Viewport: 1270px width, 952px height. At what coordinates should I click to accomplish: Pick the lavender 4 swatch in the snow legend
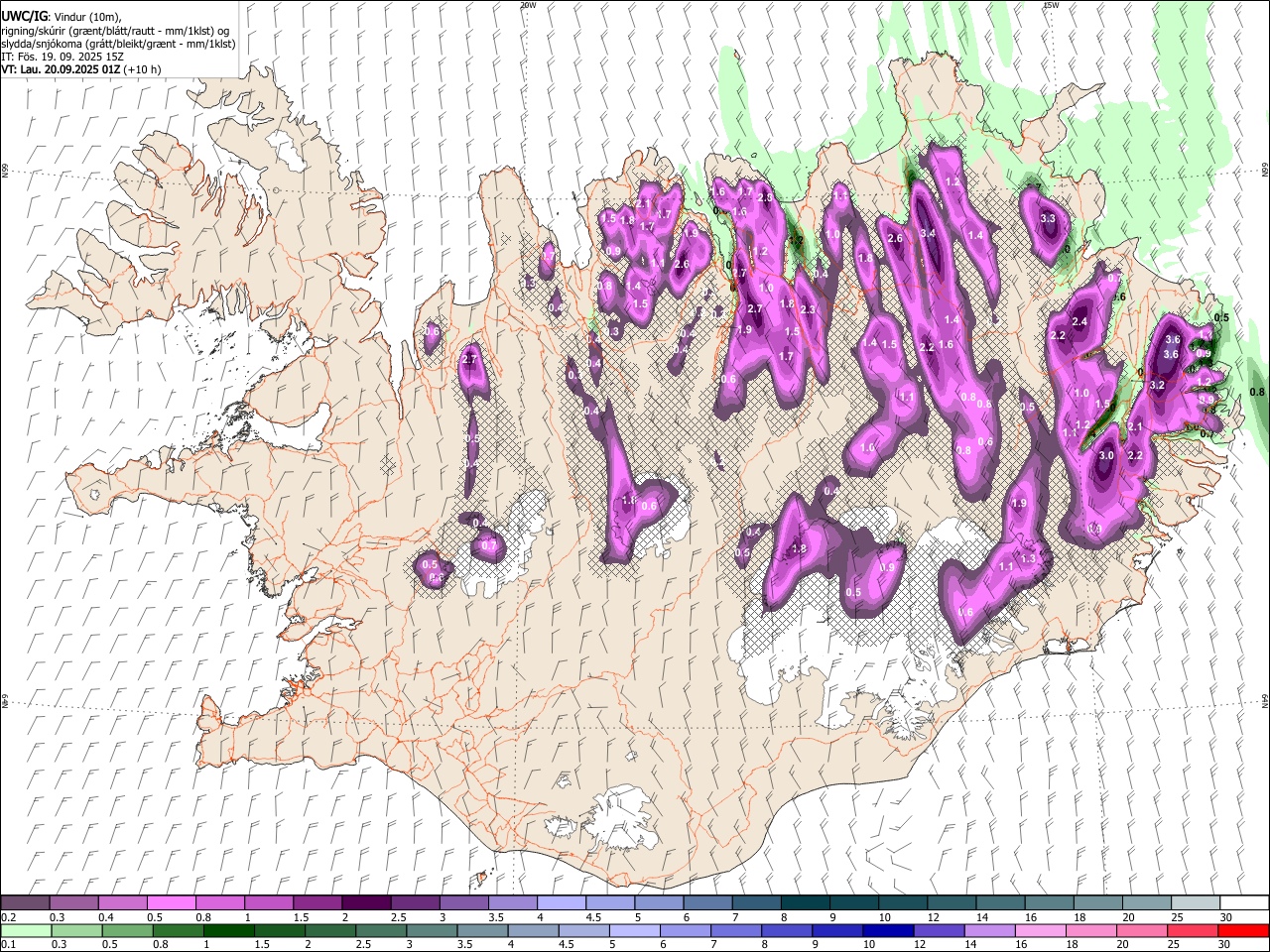click(560, 903)
